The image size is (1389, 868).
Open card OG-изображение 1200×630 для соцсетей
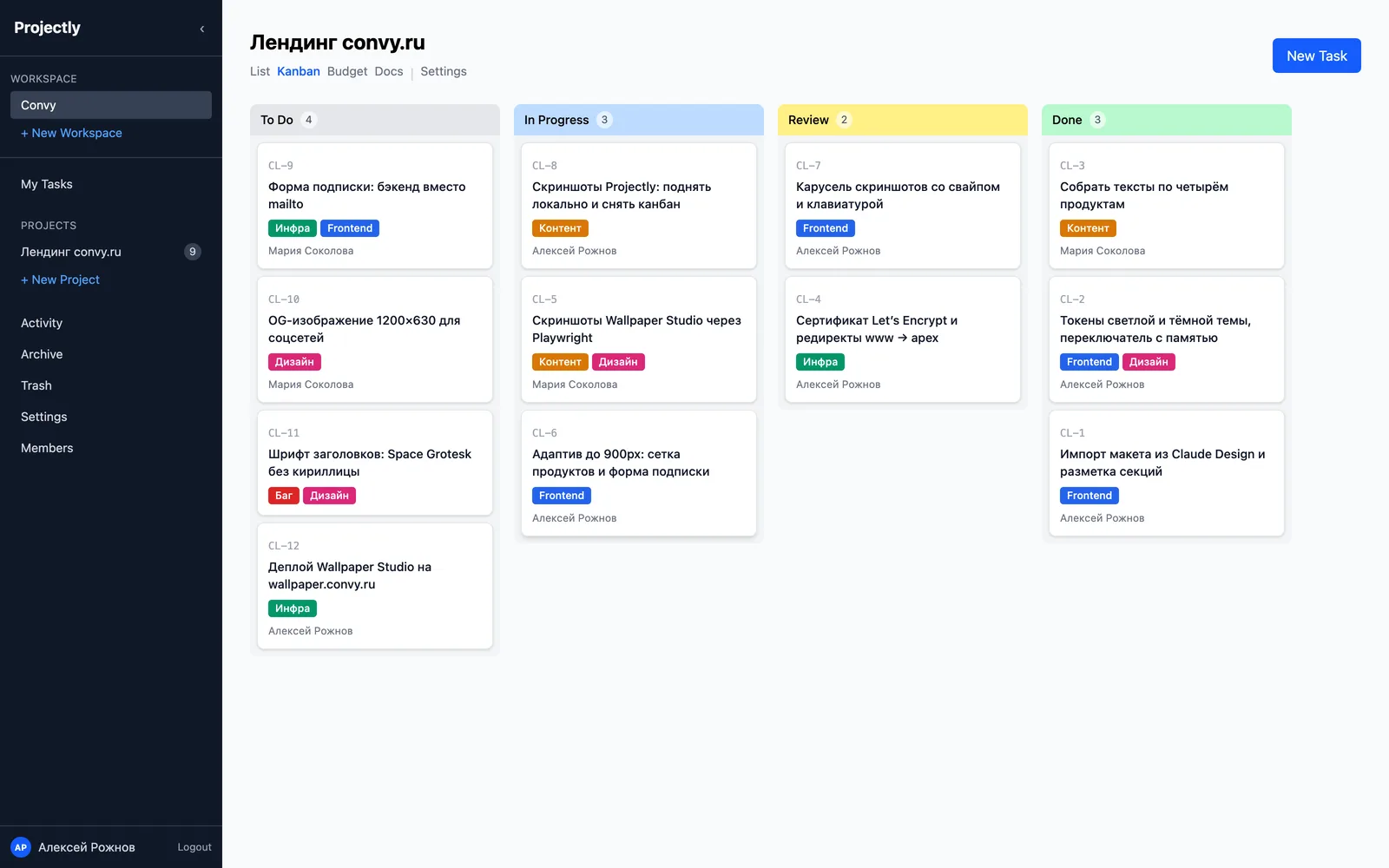375,339
